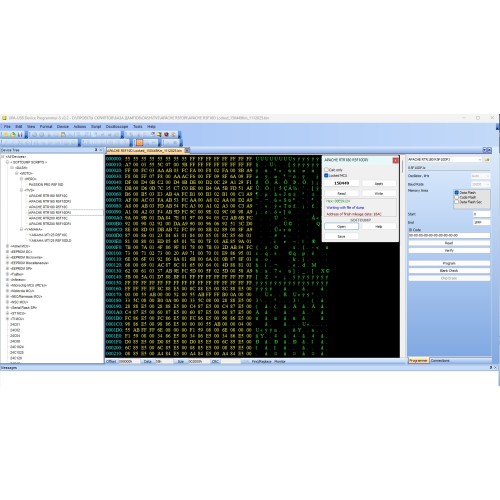Collapse the All Devices tree root
The width and height of the screenshot is (500, 500).
(3, 157)
